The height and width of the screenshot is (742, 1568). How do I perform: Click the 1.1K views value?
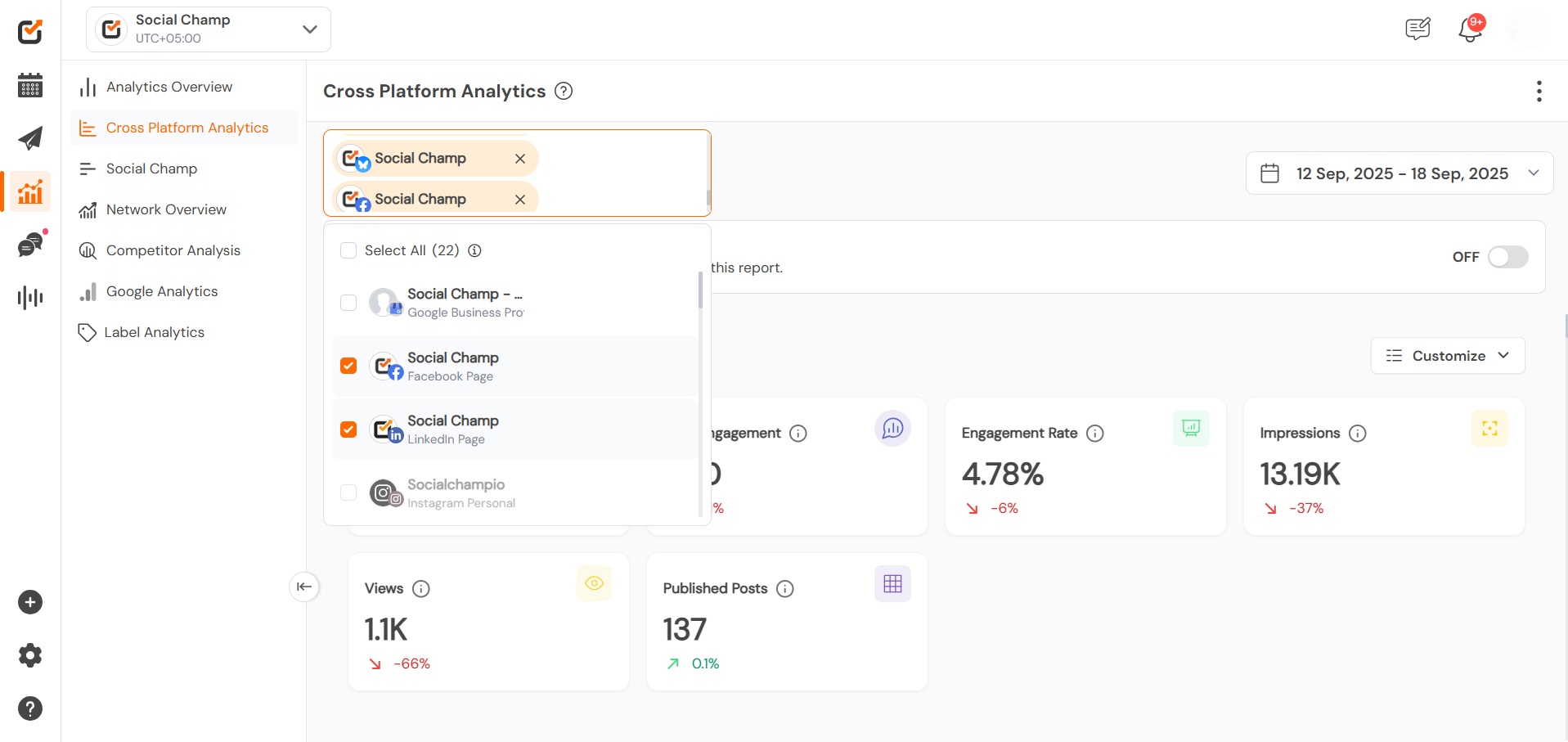pyautogui.click(x=386, y=630)
